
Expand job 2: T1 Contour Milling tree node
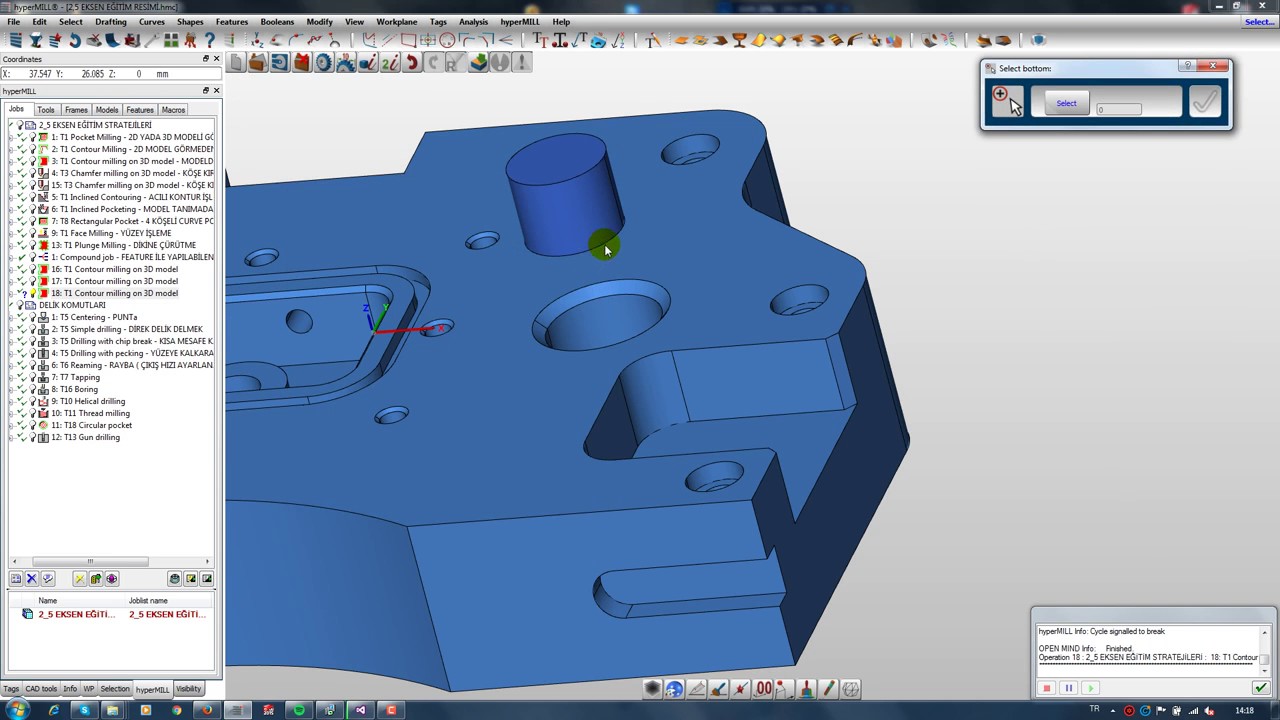[13, 149]
